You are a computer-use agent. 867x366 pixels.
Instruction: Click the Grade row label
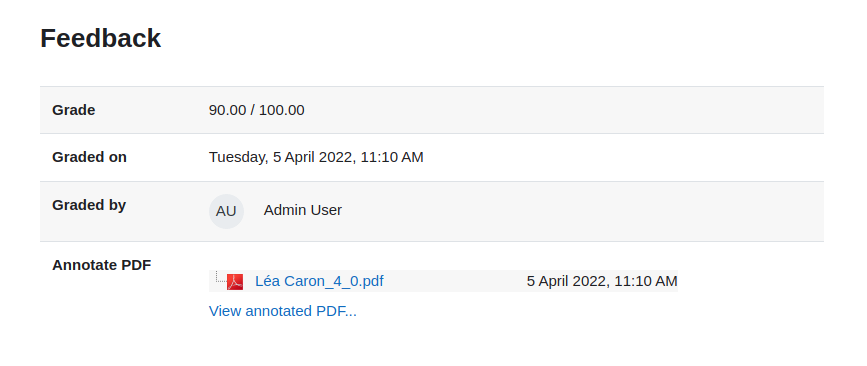(74, 110)
